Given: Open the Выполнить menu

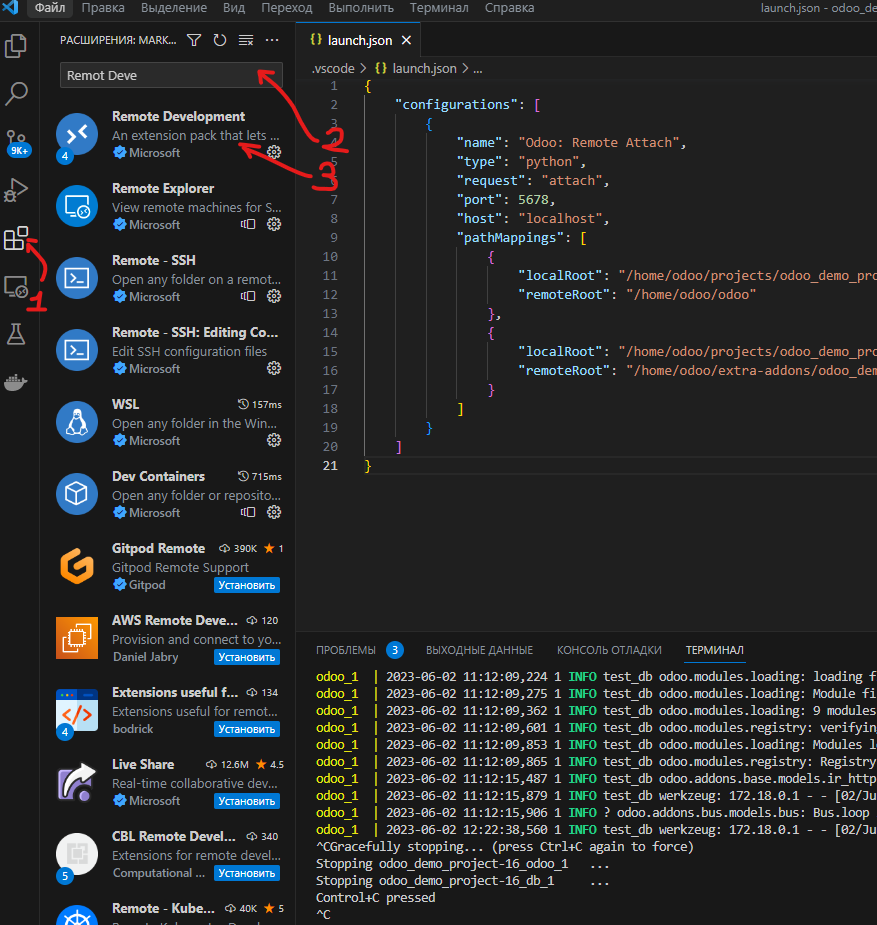Looking at the screenshot, I should point(361,8).
